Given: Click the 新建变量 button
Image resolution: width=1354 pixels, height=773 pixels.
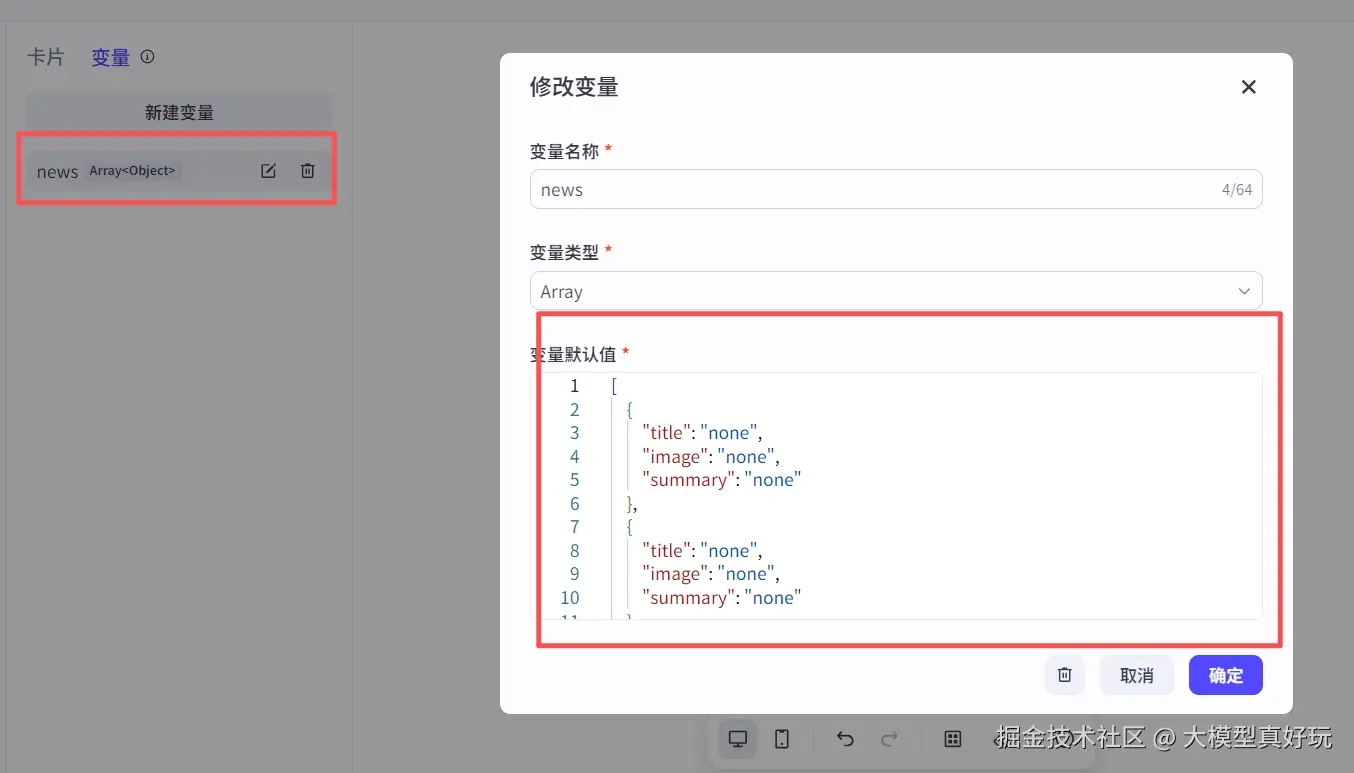Looking at the screenshot, I should [179, 112].
